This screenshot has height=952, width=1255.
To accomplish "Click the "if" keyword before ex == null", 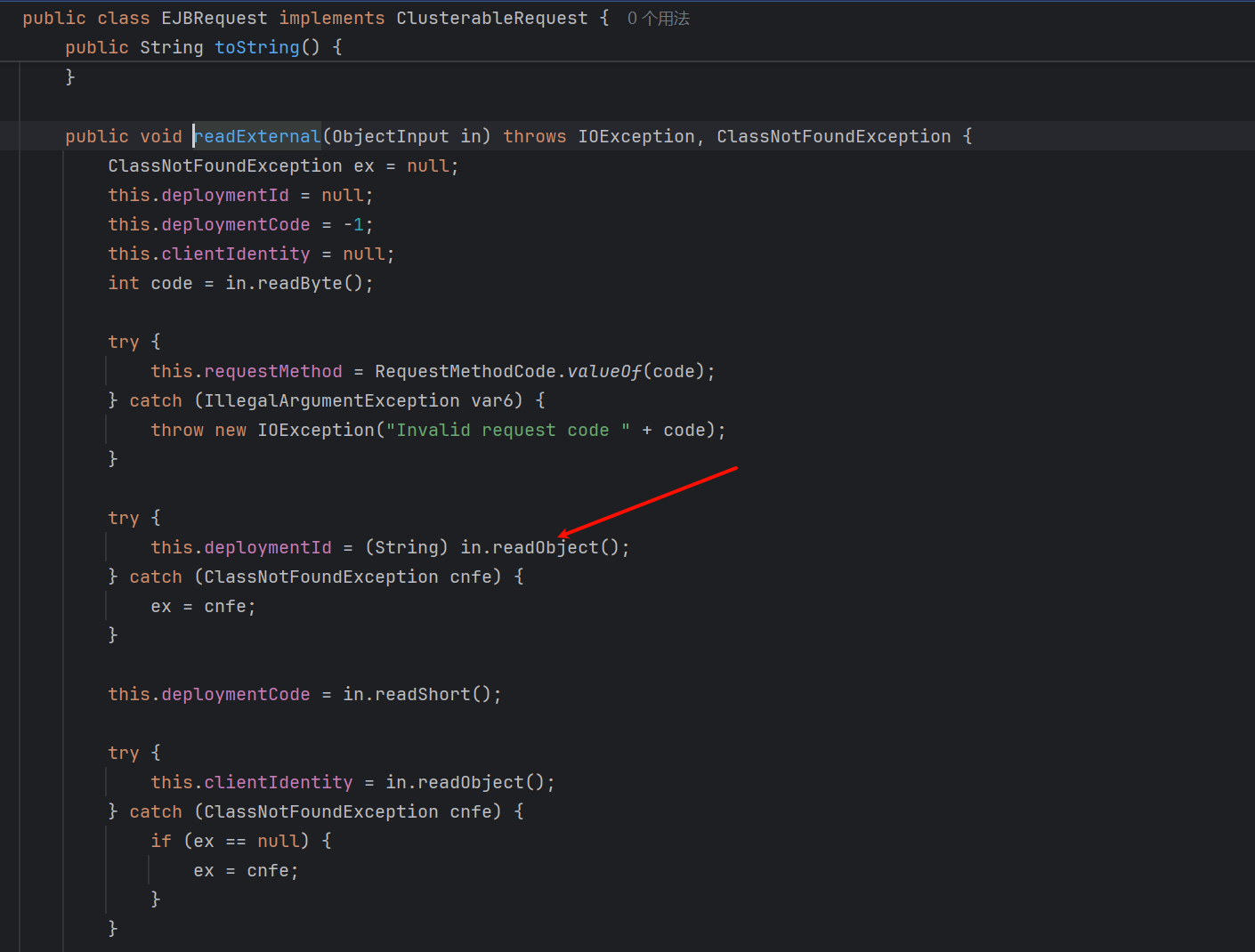I will point(161,841).
